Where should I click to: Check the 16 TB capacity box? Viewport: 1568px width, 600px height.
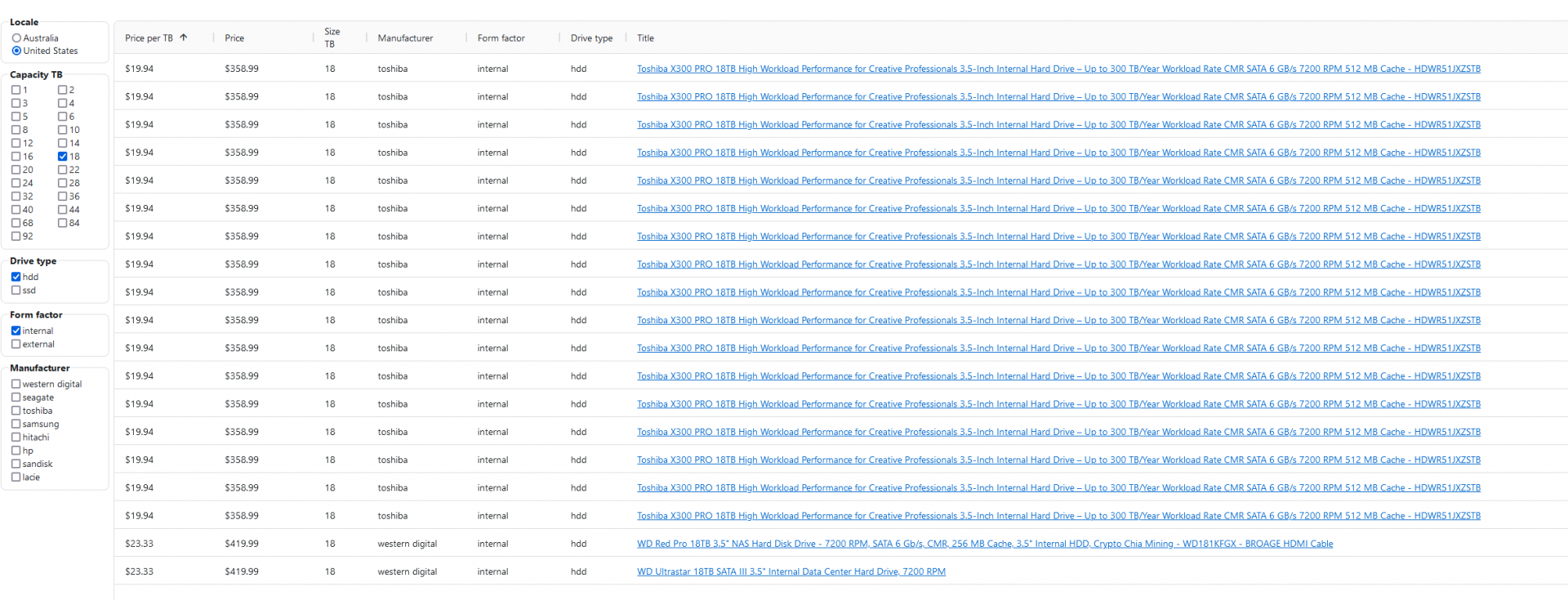pyautogui.click(x=16, y=156)
